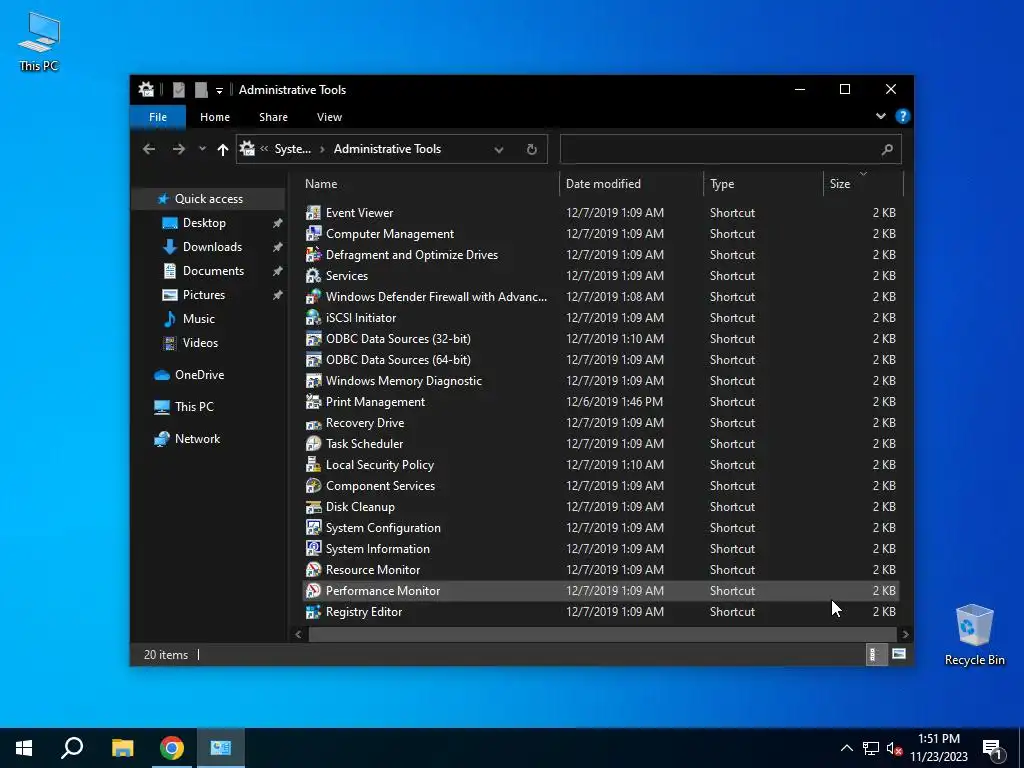Click the Local Security Policy icon
1024x768 pixels.
tap(313, 464)
